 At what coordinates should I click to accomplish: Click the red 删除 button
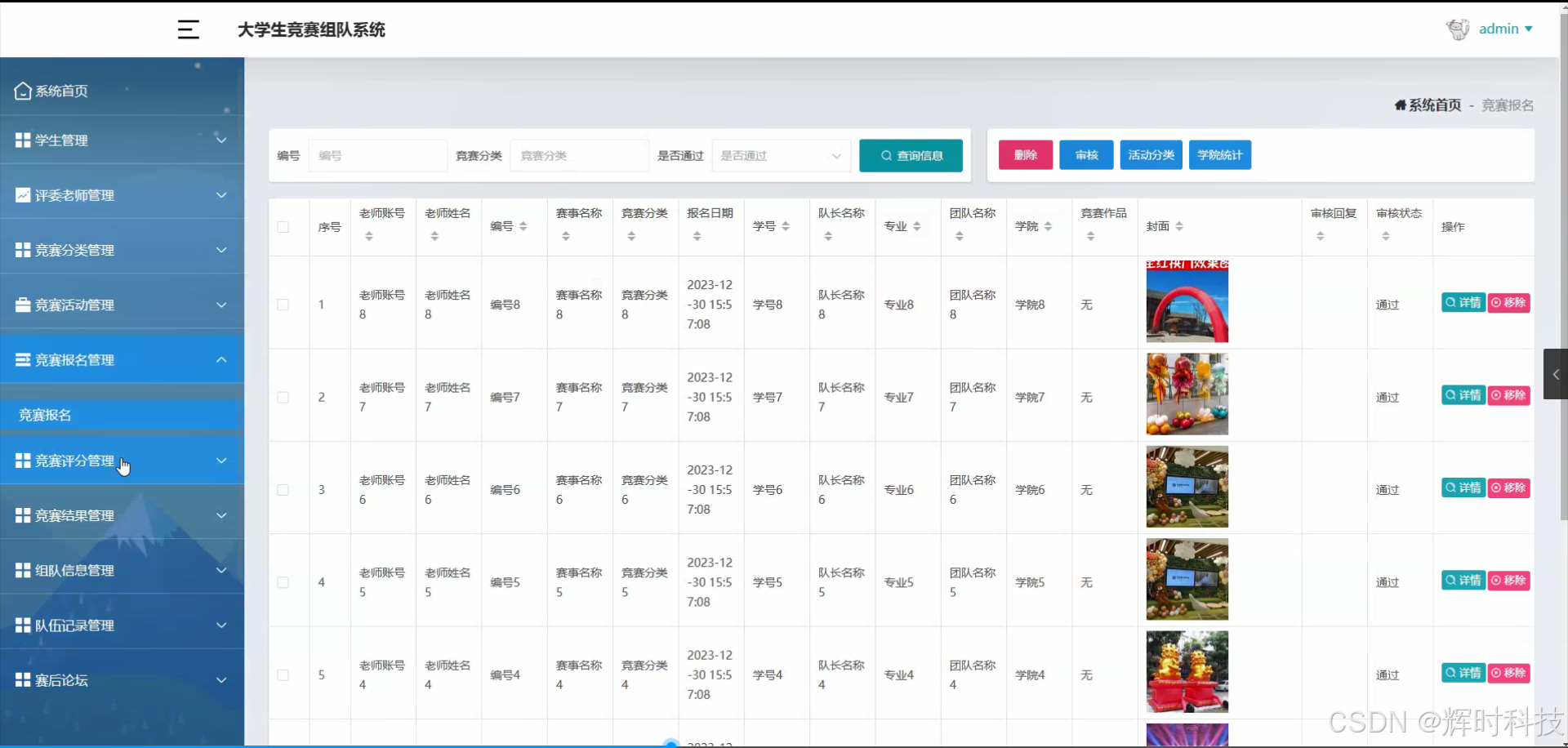tap(1026, 155)
